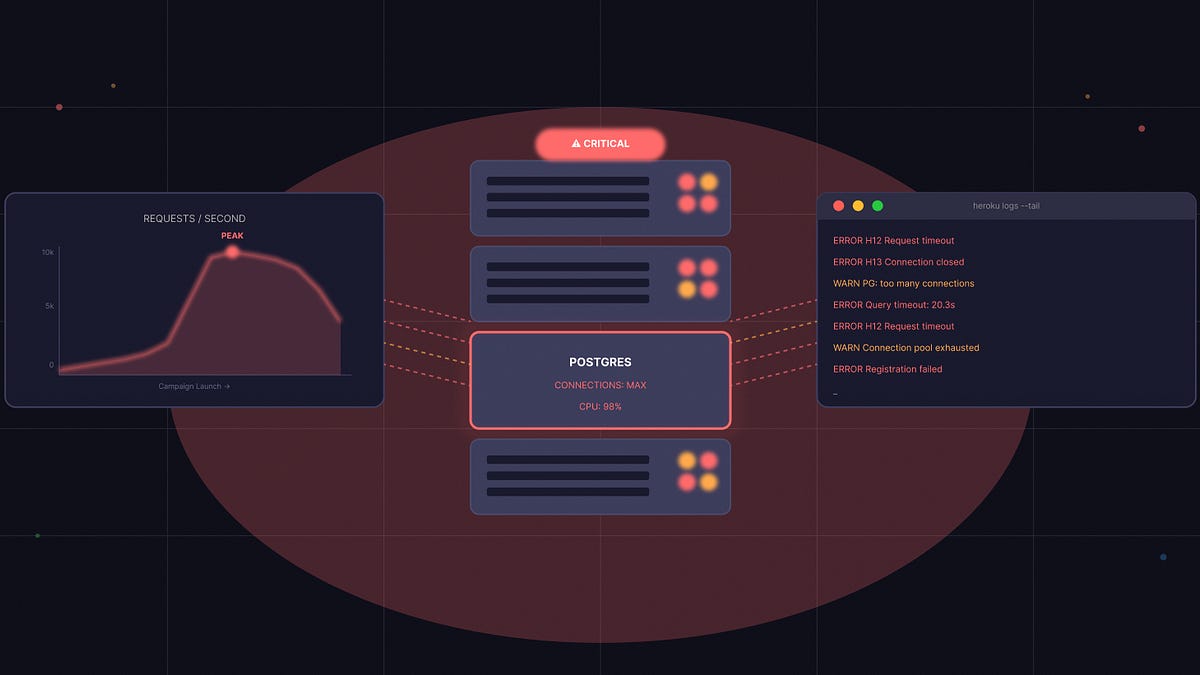Viewport: 1200px width, 675px height.
Task: Select the 'WARN Connection pool exhausted' log entry
Action: (906, 347)
